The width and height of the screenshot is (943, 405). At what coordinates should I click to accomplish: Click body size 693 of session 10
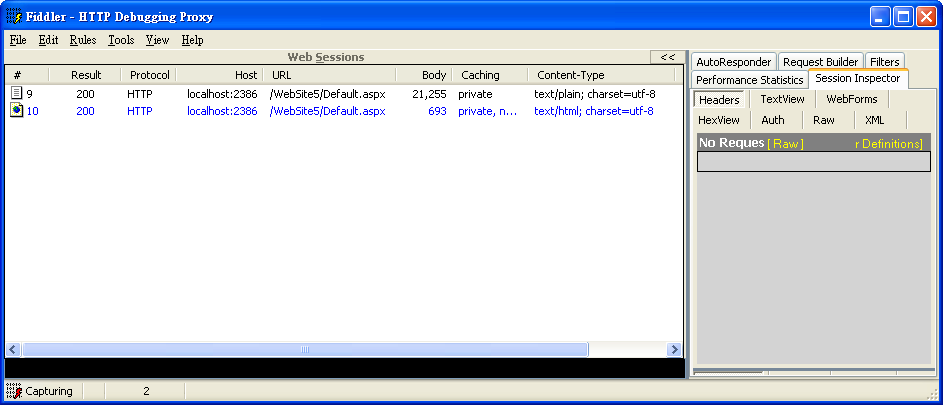point(437,111)
